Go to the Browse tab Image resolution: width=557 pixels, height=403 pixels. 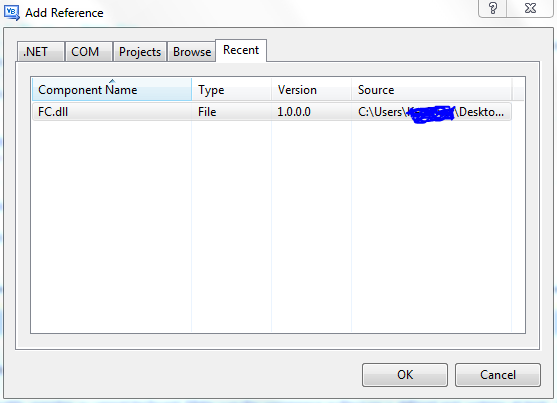coord(192,52)
